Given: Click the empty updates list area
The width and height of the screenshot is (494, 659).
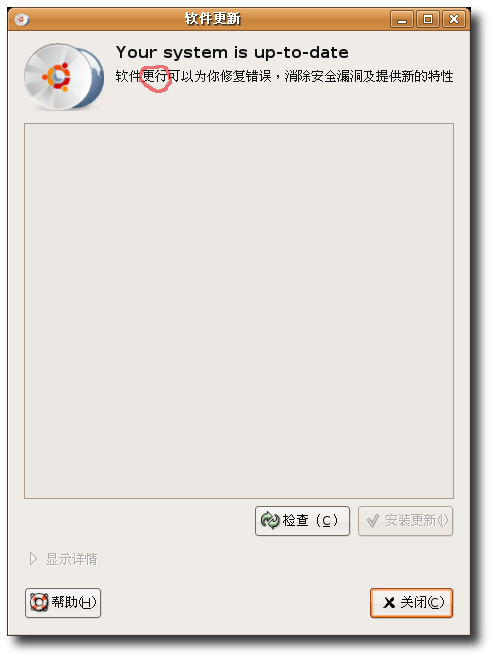Looking at the screenshot, I should pos(239,311).
